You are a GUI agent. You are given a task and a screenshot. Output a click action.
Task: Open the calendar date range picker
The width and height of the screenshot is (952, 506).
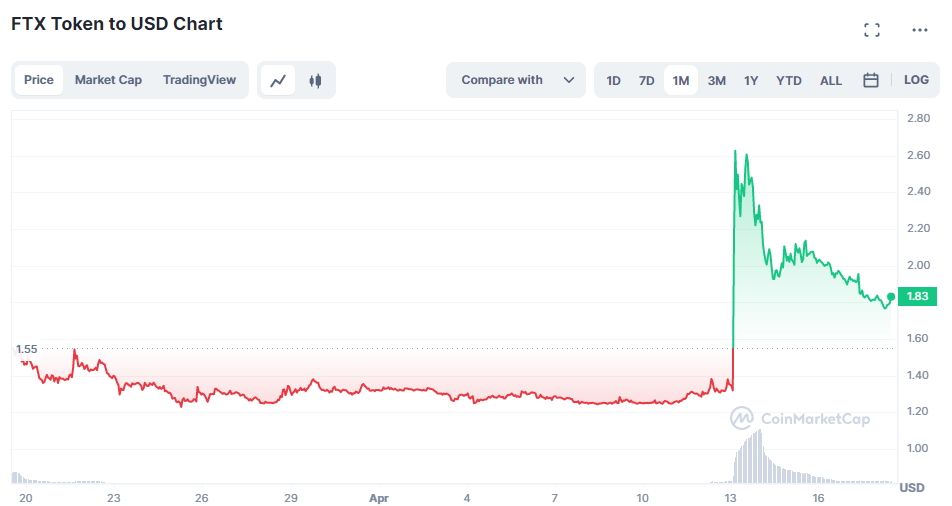tap(871, 80)
